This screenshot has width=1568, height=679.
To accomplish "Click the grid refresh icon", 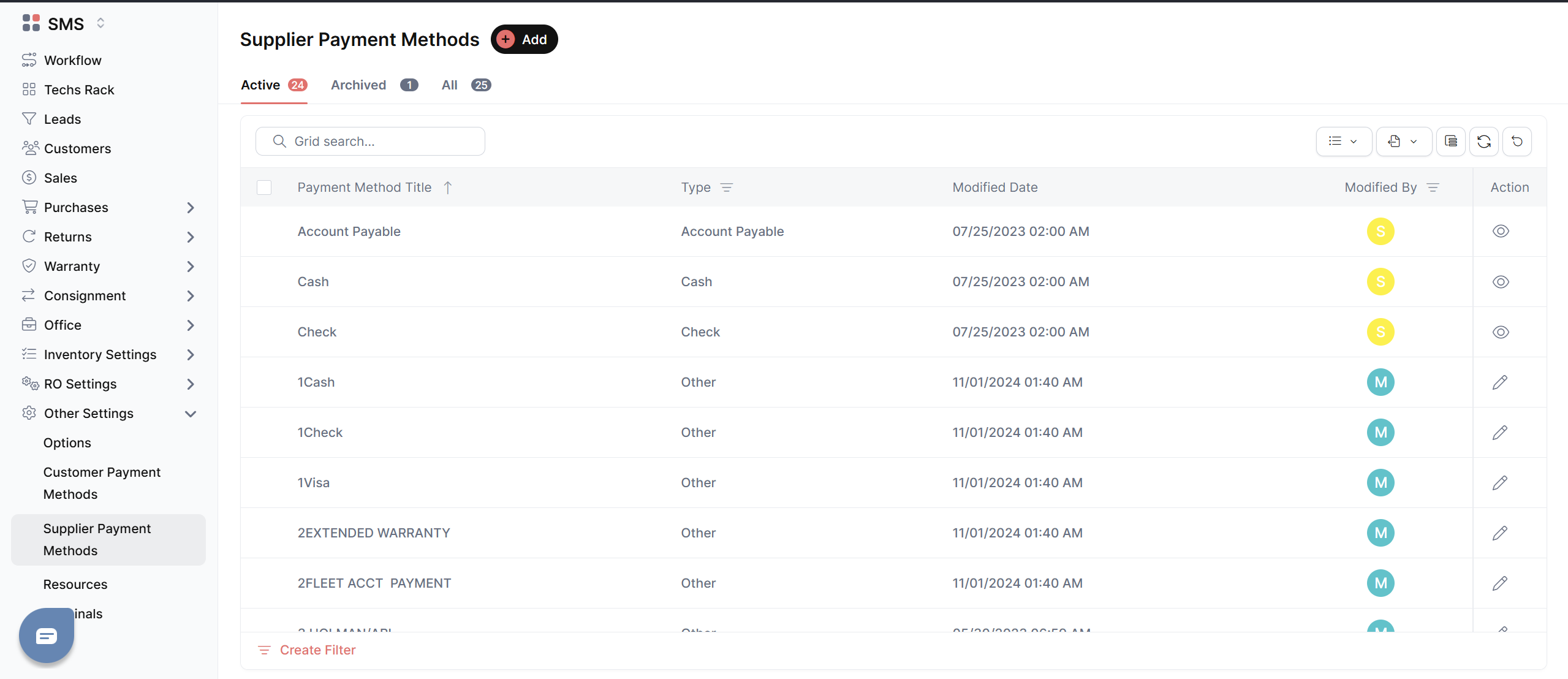I will click(x=1483, y=142).
